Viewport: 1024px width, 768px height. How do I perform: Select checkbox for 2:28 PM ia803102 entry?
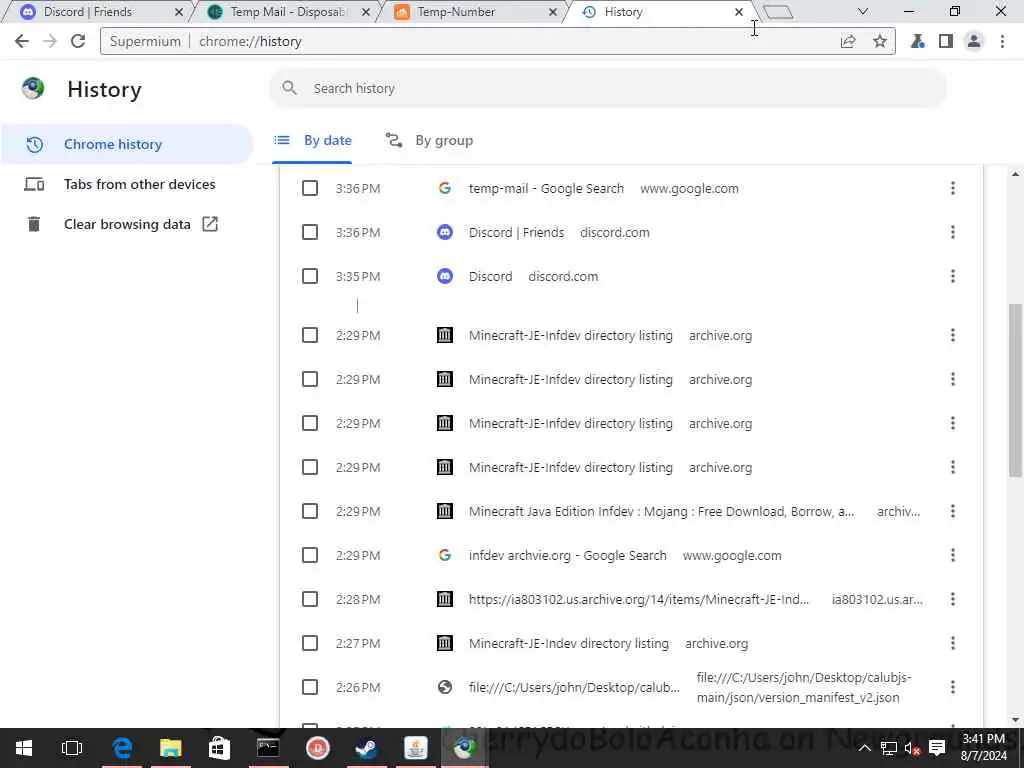click(x=310, y=599)
